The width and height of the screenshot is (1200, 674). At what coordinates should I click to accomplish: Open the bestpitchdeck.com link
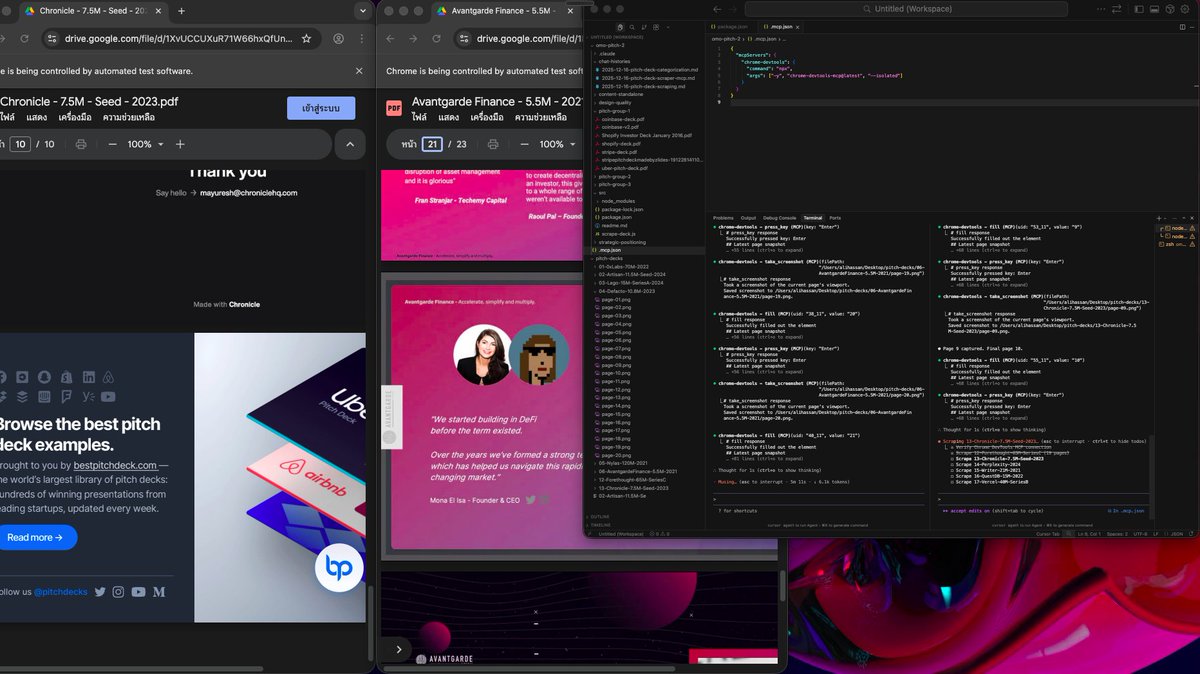tap(115, 465)
